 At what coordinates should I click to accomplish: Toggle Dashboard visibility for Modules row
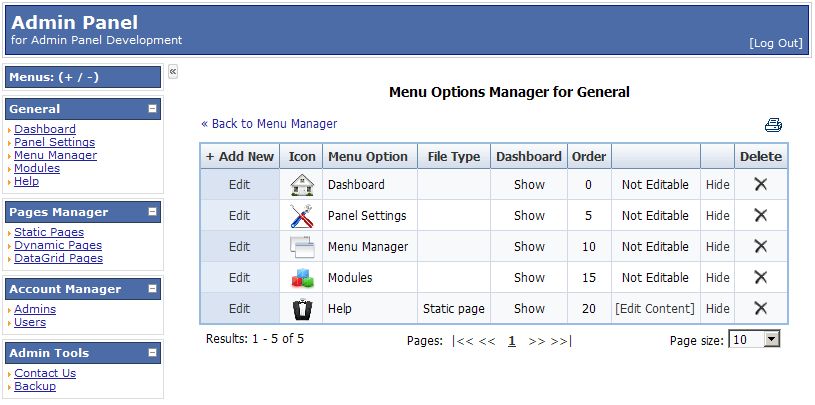pos(529,278)
